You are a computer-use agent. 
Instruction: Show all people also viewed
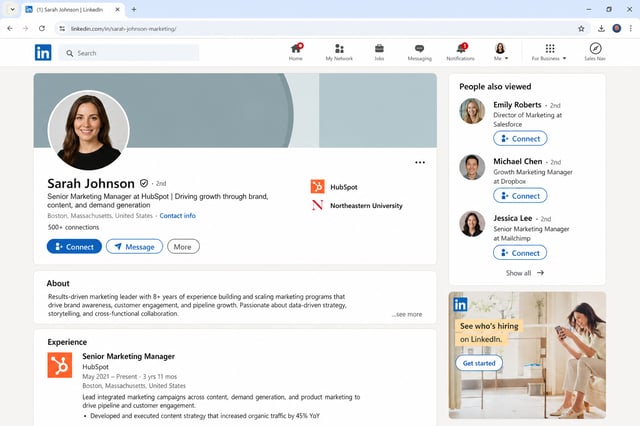point(524,273)
